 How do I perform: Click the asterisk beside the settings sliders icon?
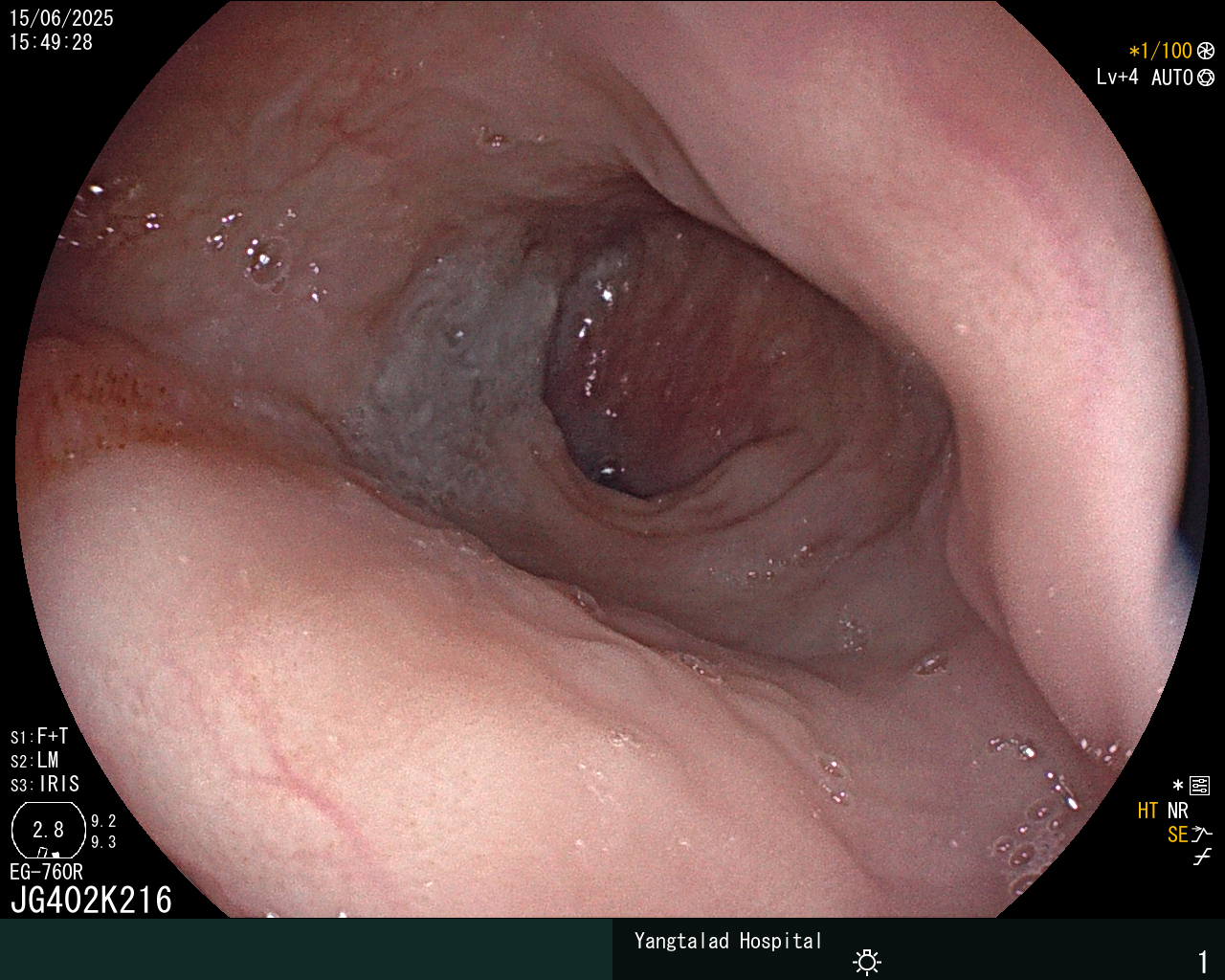point(1178,786)
